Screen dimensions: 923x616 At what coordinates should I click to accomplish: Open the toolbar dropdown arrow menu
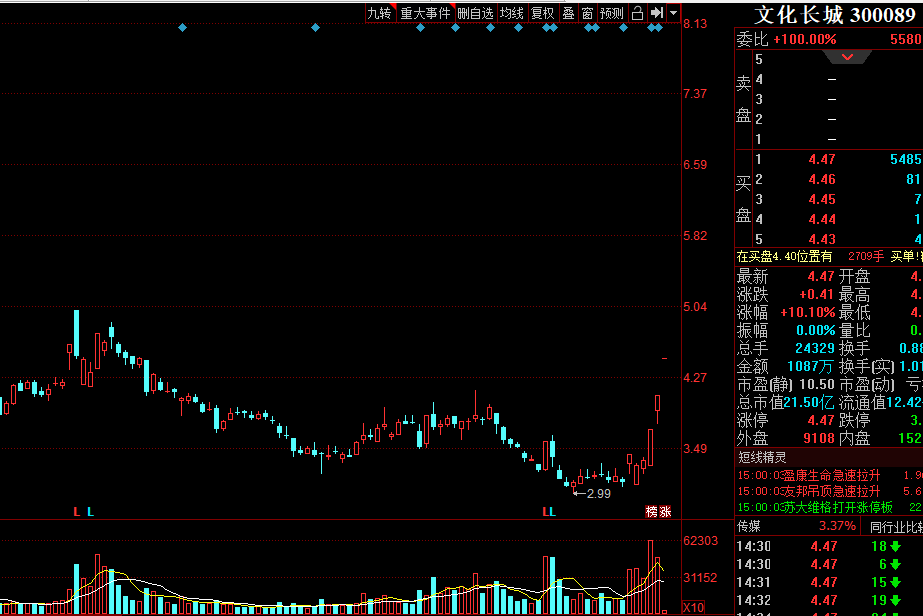673,13
